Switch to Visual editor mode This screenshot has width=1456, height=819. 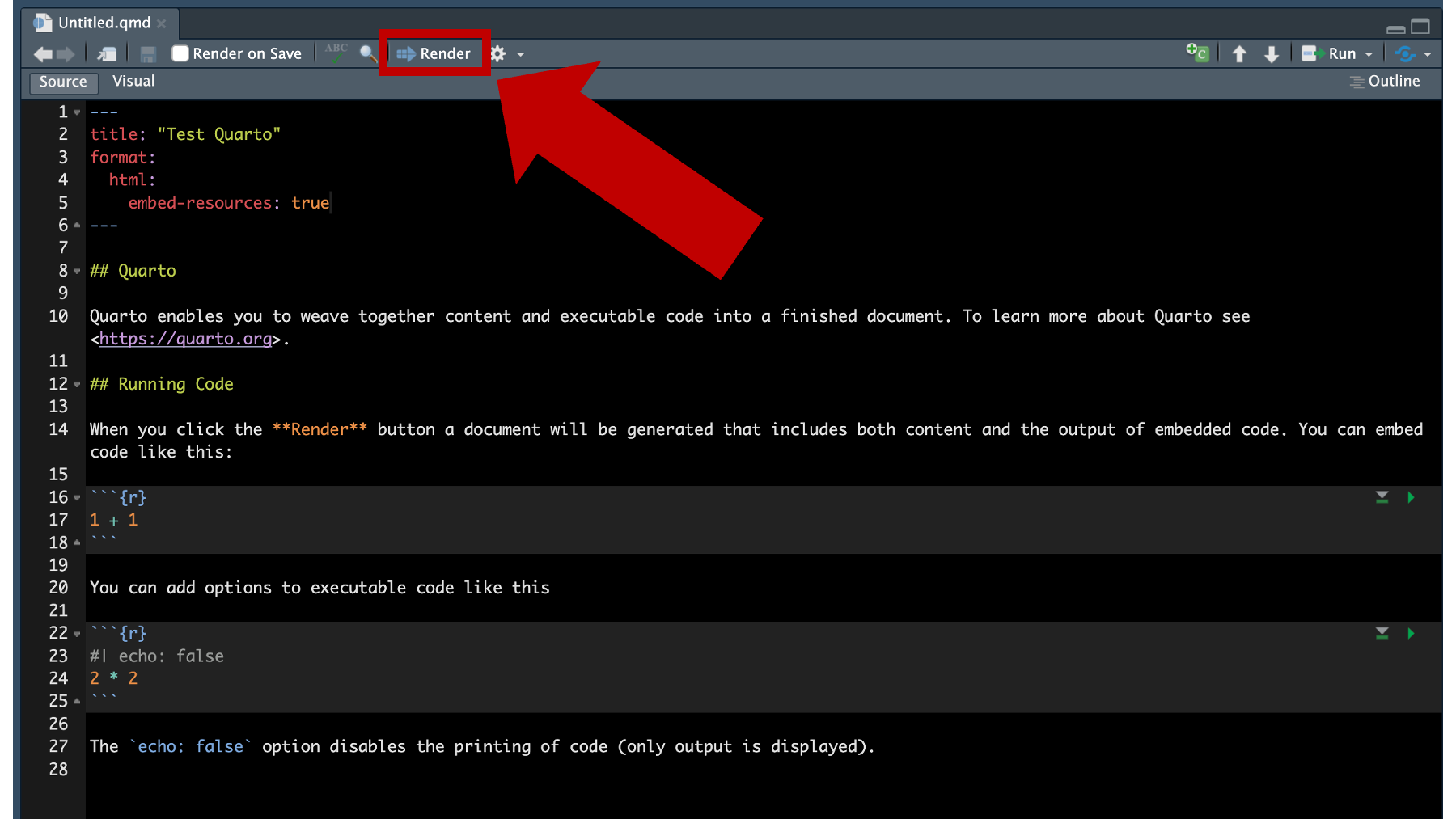coord(133,81)
